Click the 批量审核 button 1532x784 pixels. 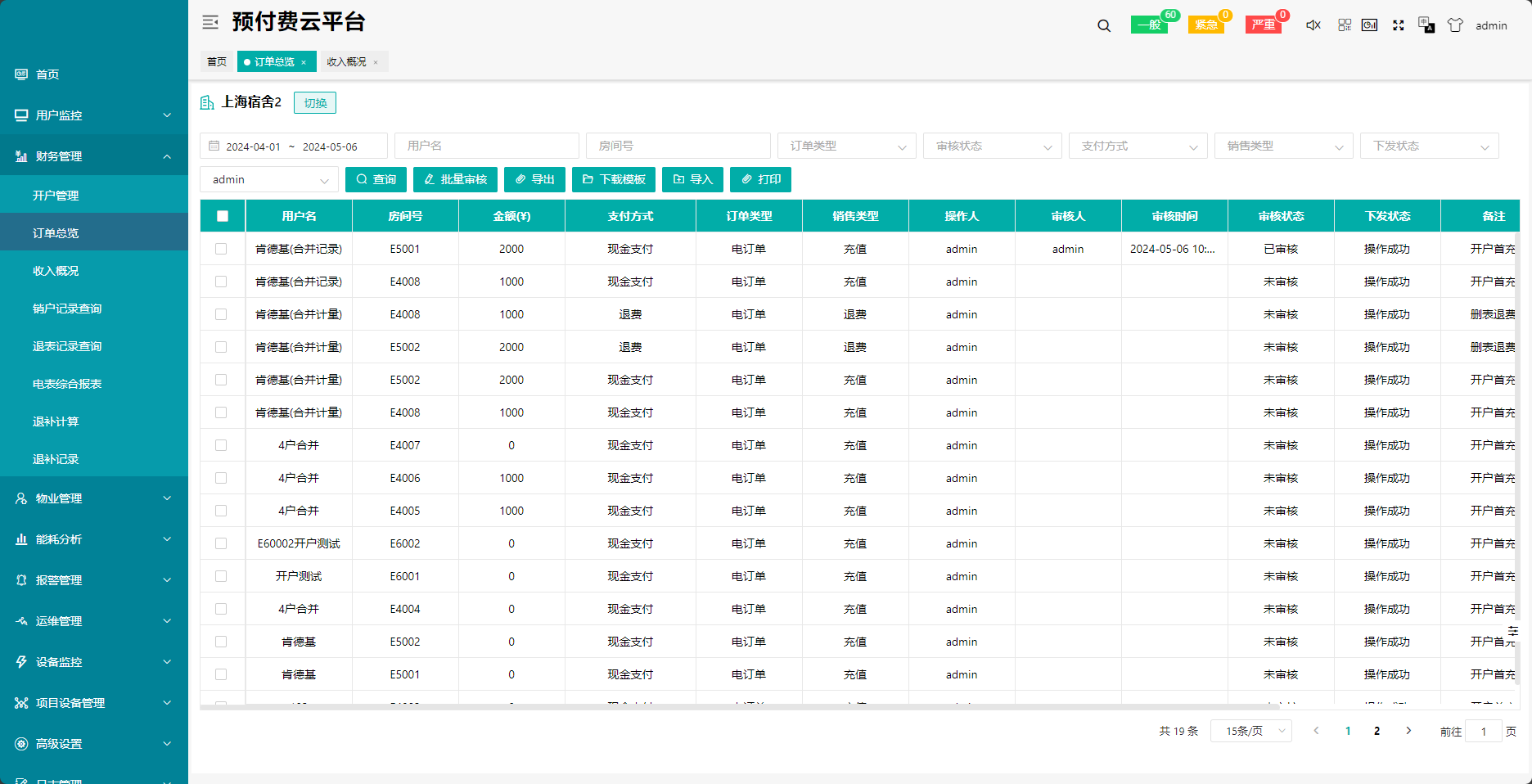pyautogui.click(x=455, y=179)
